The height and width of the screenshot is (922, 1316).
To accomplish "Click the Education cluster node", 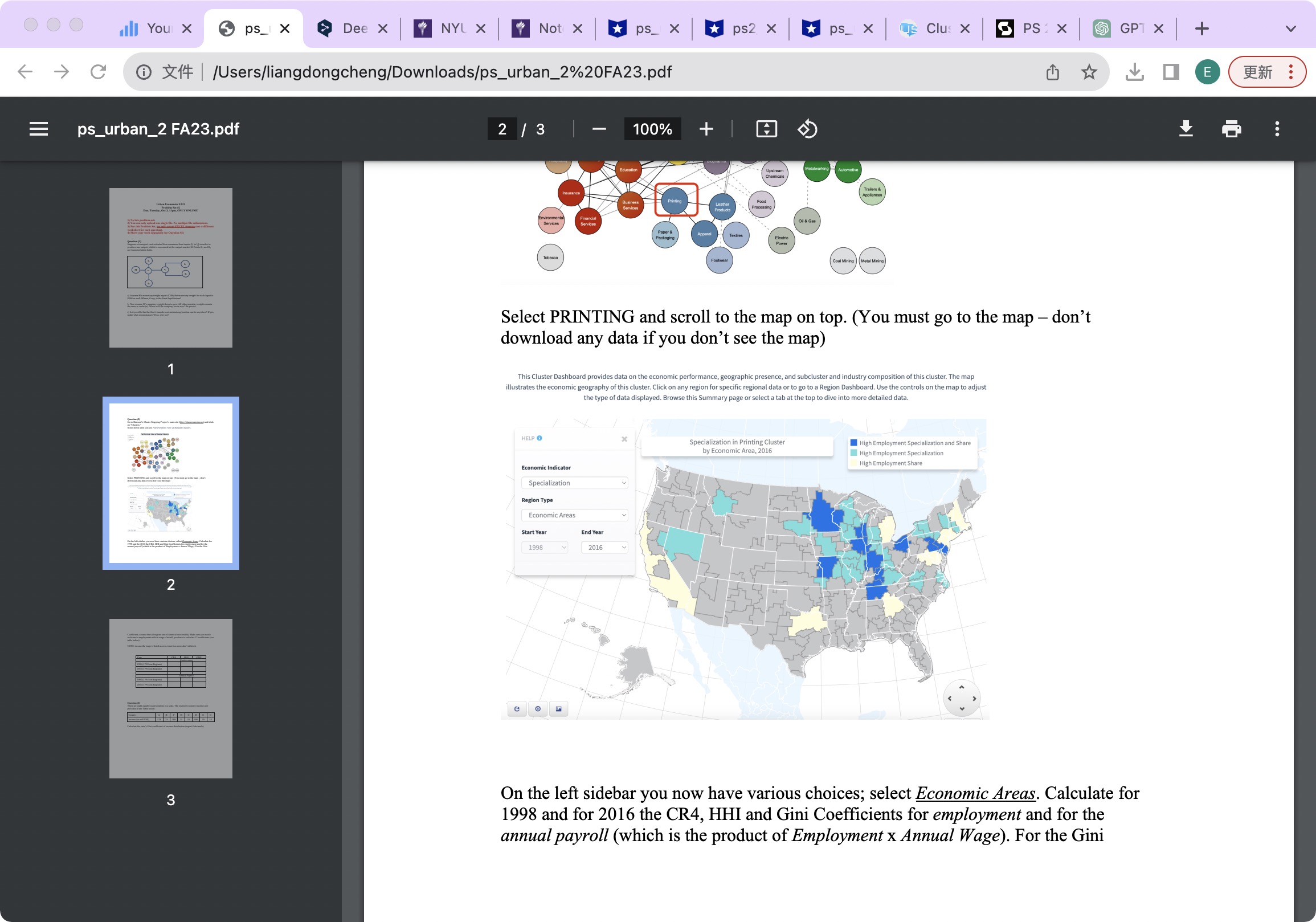I will (x=628, y=170).
